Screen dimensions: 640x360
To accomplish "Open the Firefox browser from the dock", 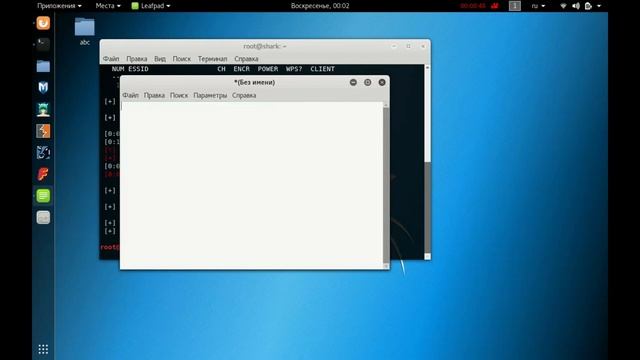I will pos(43,23).
